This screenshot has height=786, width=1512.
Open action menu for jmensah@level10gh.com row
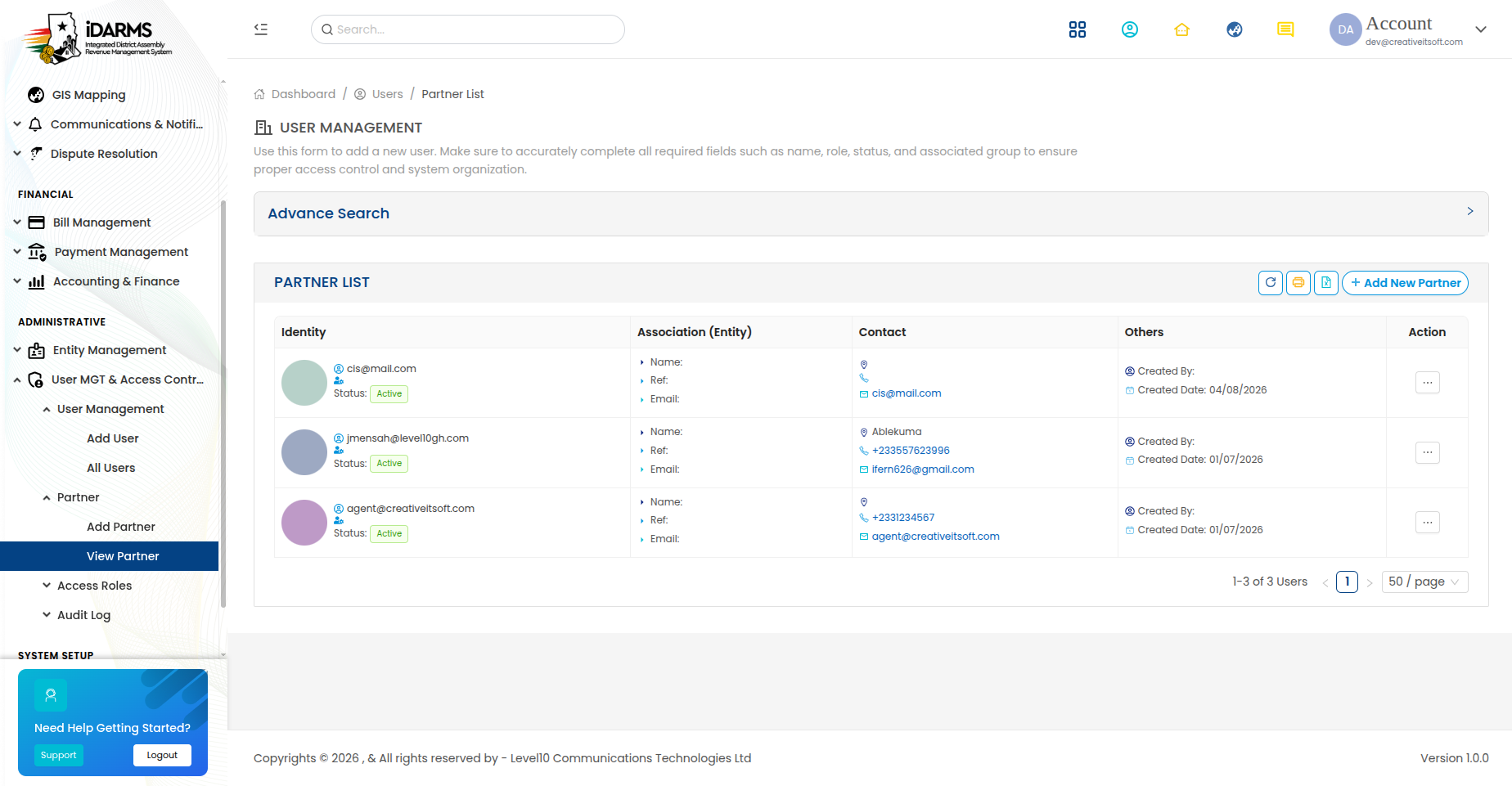point(1428,452)
